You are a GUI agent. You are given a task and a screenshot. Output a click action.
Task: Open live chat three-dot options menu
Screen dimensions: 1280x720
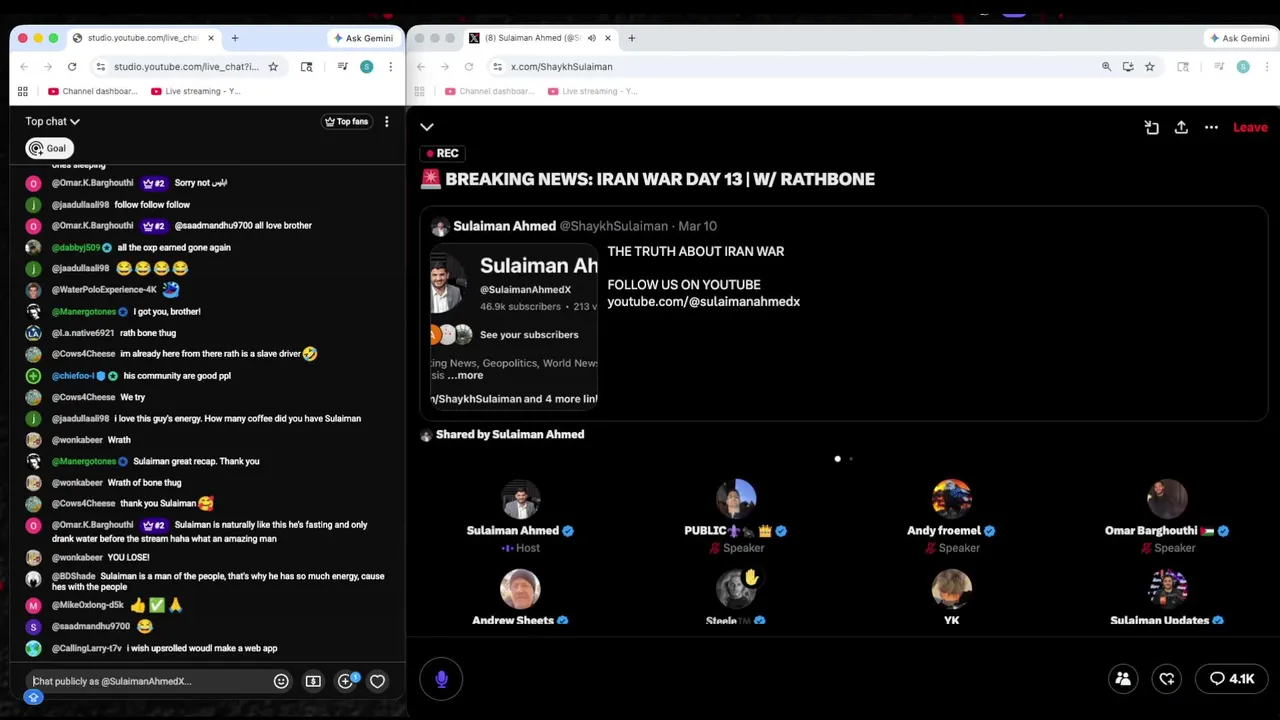click(386, 122)
